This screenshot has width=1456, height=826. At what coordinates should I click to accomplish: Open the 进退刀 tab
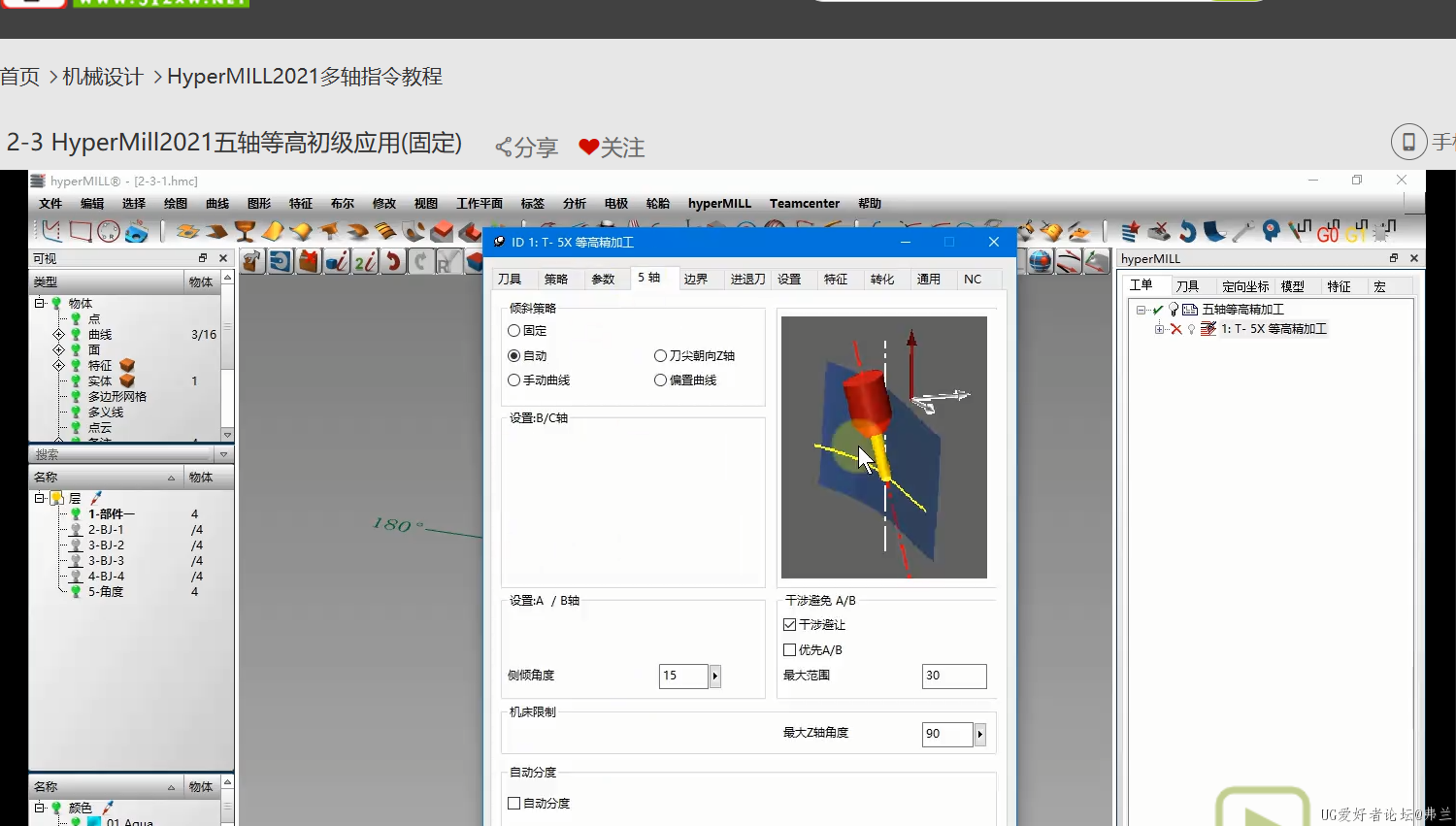tap(747, 280)
